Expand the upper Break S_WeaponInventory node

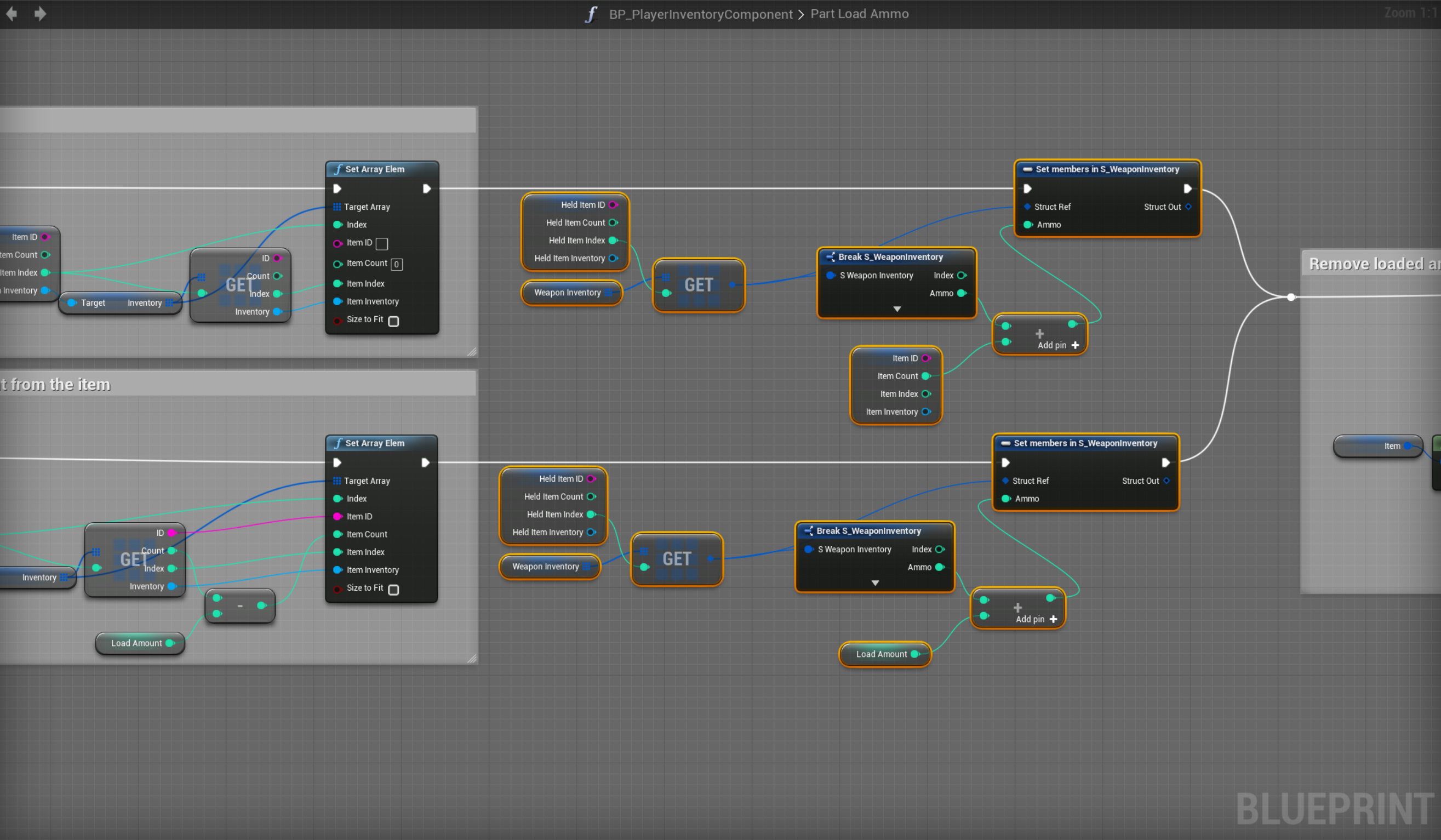coord(896,310)
